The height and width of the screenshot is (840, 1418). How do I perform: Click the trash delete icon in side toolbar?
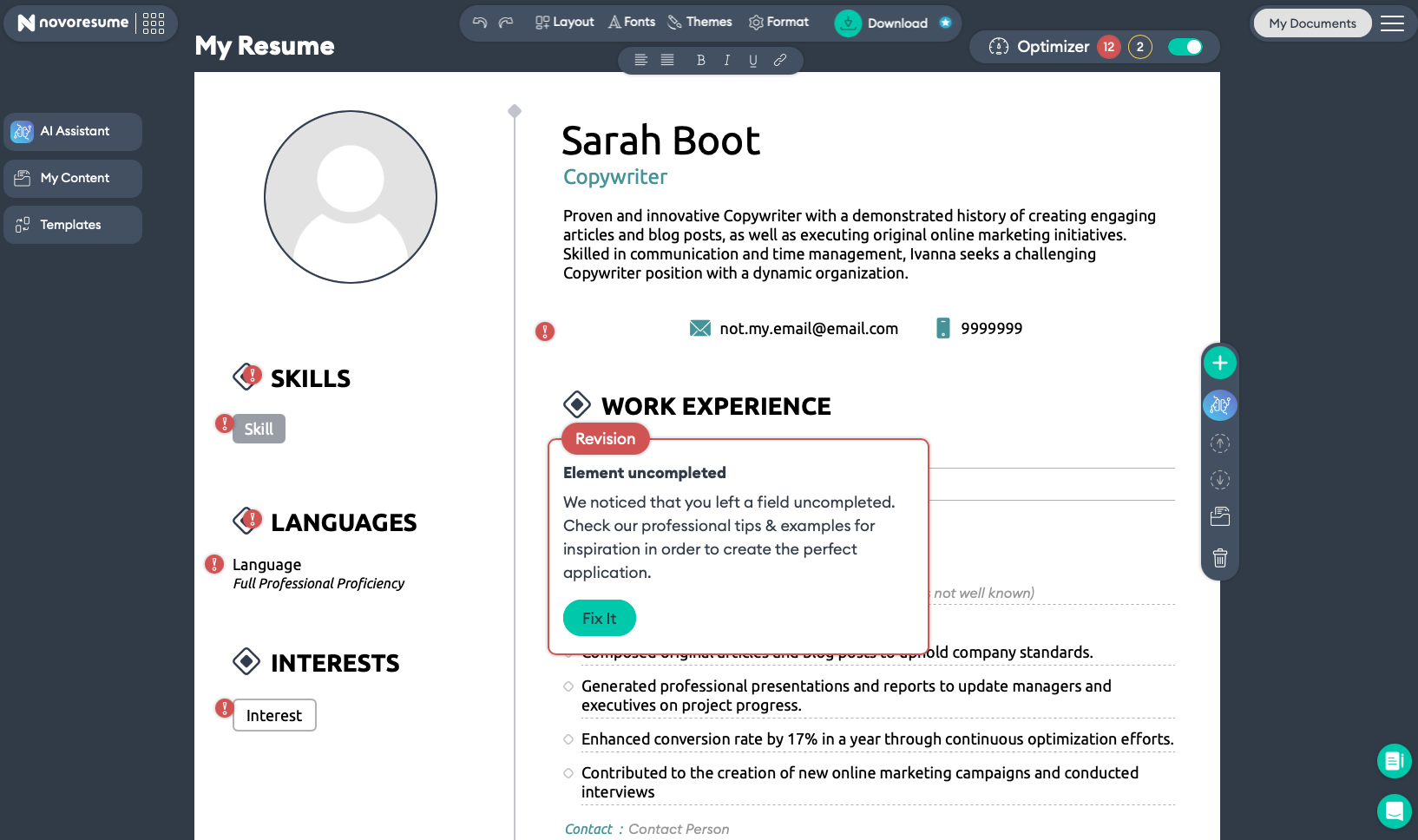1219,558
